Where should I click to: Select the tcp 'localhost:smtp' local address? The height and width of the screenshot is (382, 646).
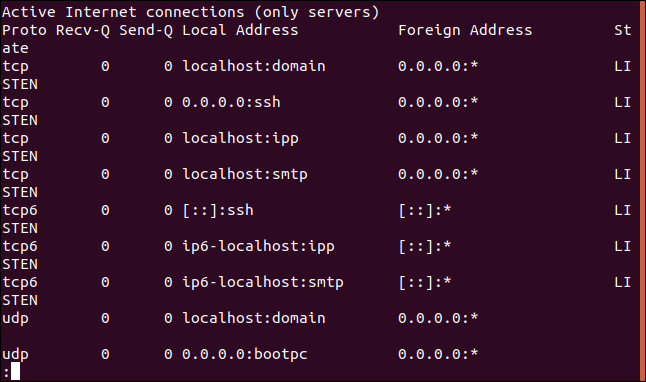245,174
